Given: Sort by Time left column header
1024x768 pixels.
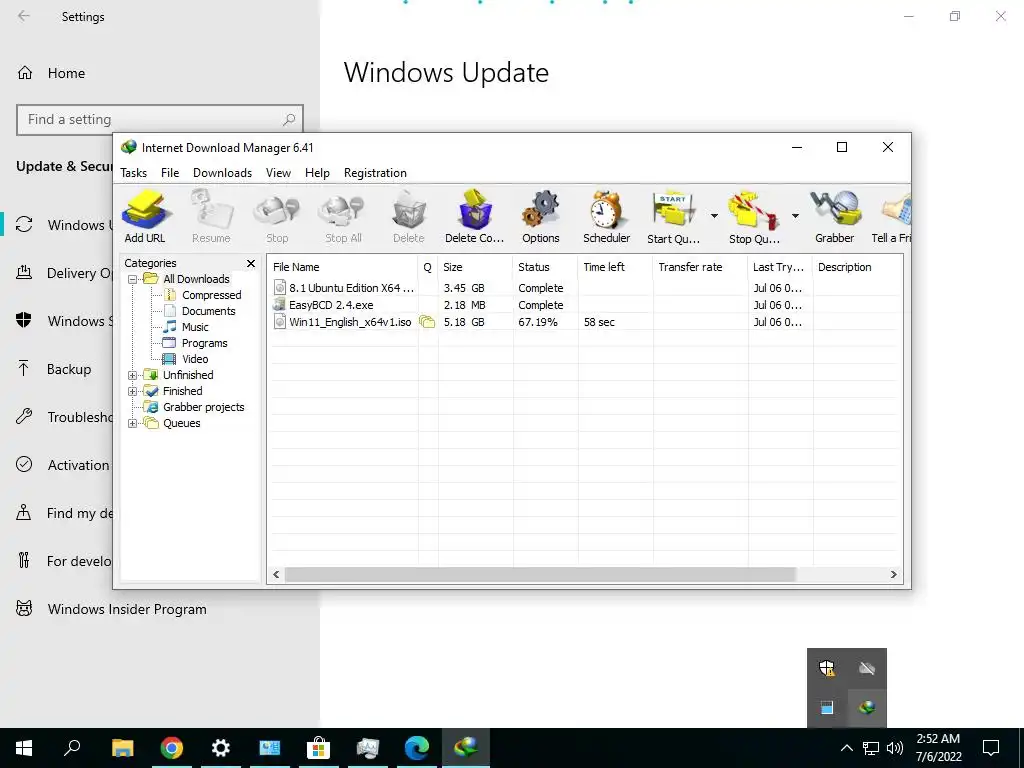Looking at the screenshot, I should coord(615,267).
